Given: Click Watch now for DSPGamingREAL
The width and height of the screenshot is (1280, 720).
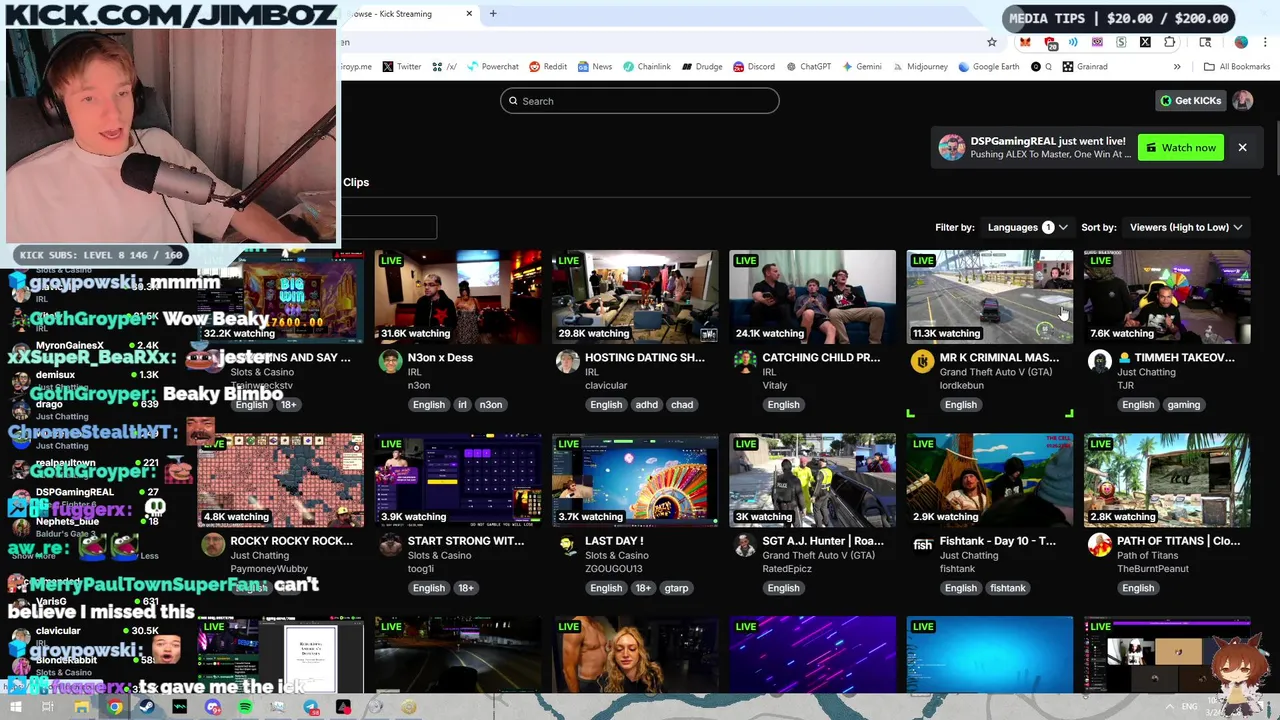Looking at the screenshot, I should (x=1181, y=148).
